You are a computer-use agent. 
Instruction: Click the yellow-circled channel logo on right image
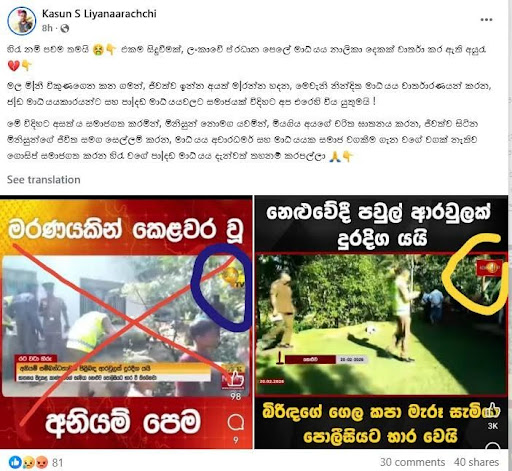tap(489, 267)
